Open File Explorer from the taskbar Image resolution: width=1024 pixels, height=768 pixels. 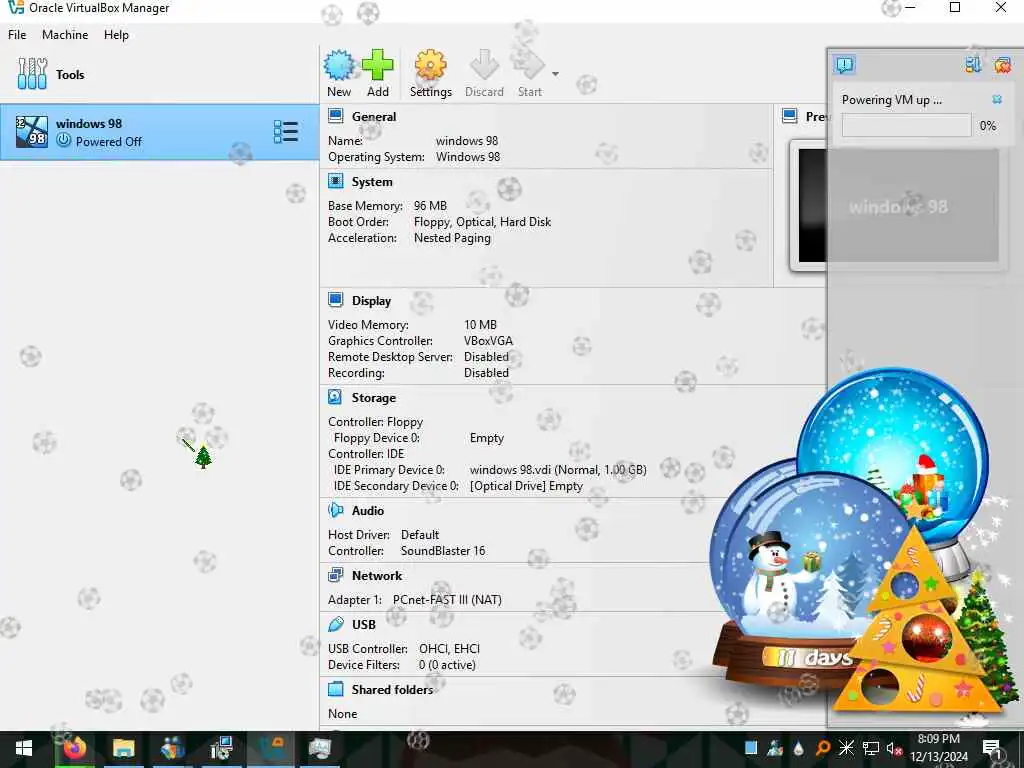pos(123,748)
